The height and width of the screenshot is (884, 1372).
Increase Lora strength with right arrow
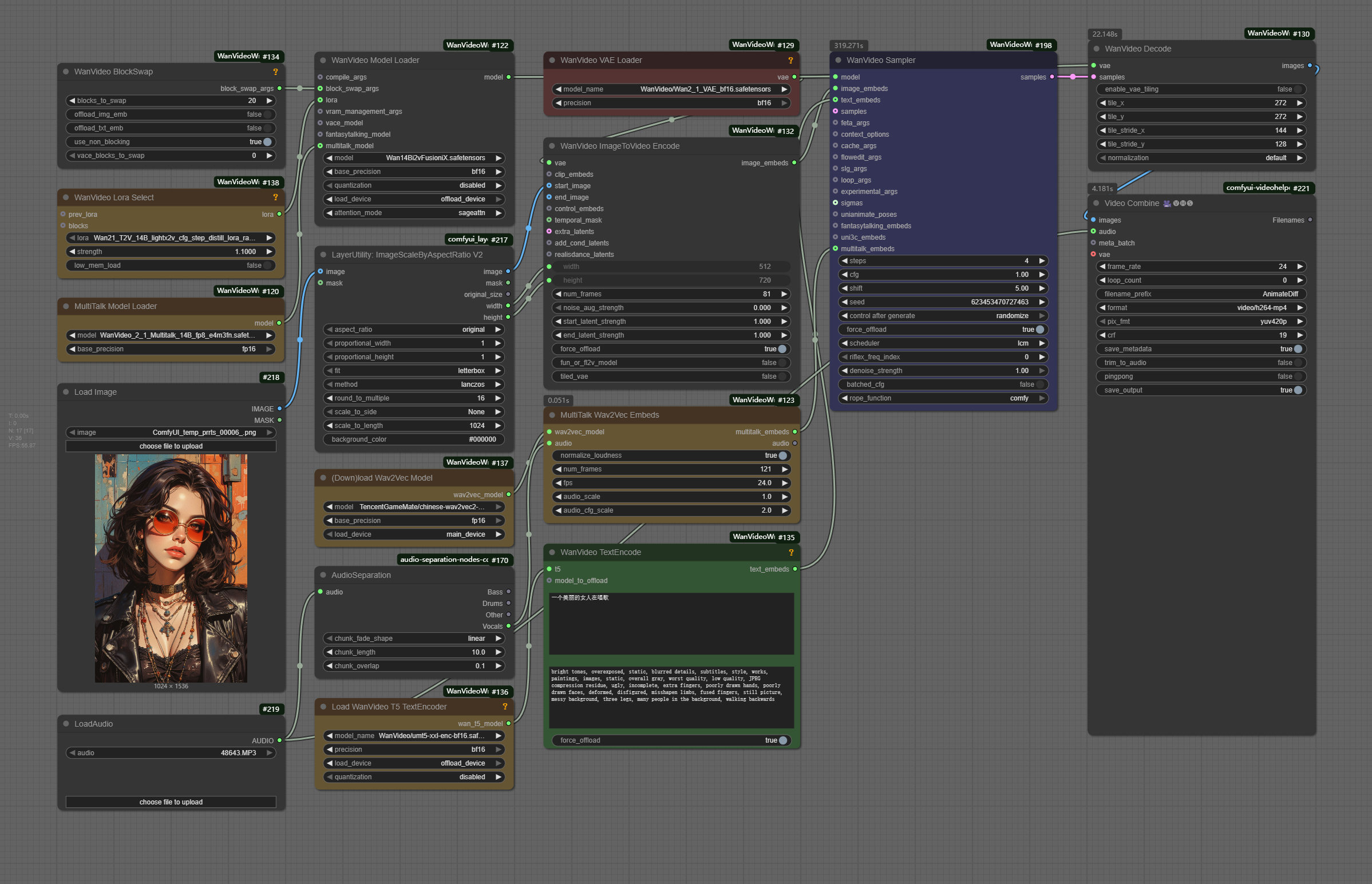pos(268,252)
